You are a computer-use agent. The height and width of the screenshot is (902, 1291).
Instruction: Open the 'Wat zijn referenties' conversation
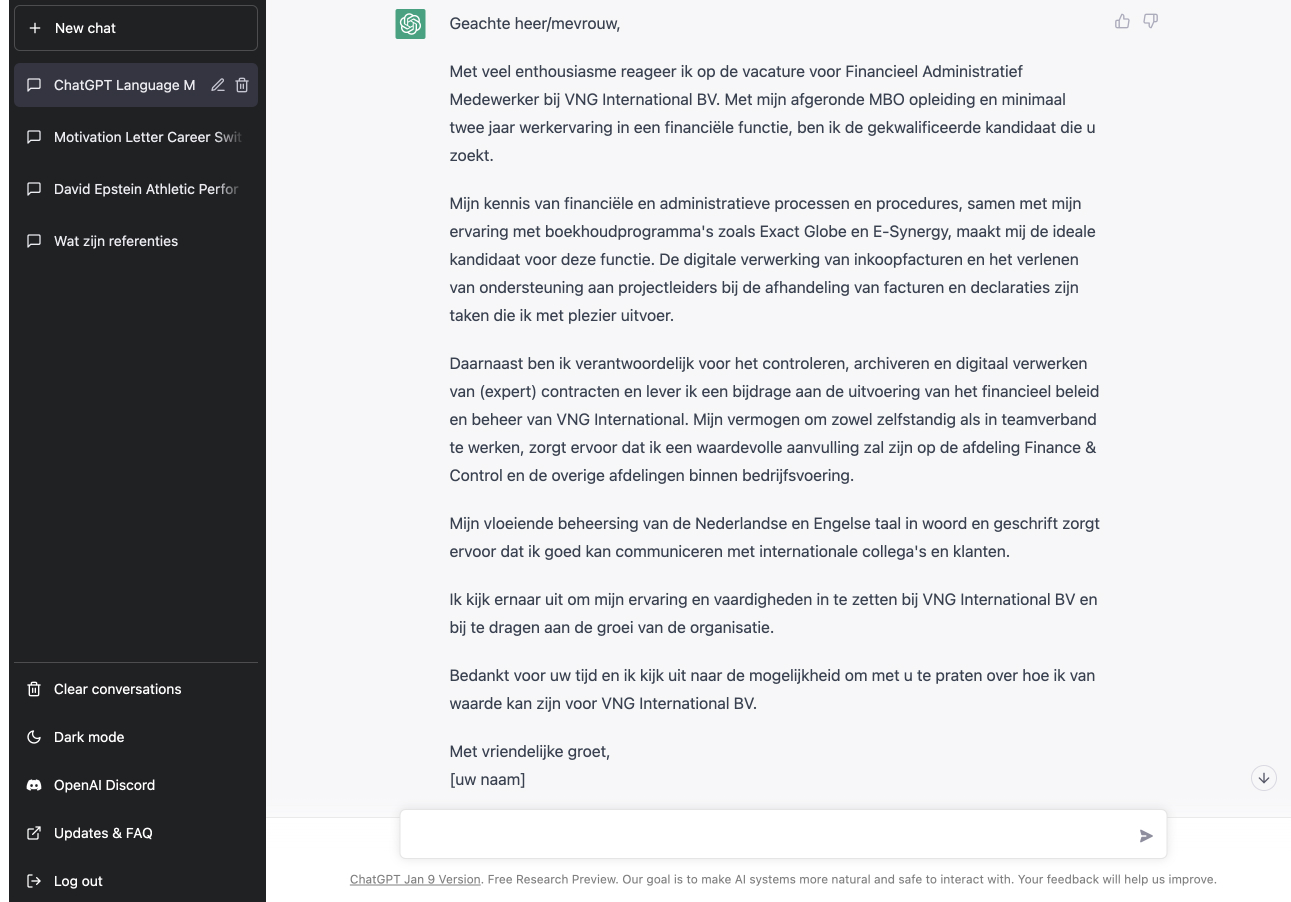115,240
